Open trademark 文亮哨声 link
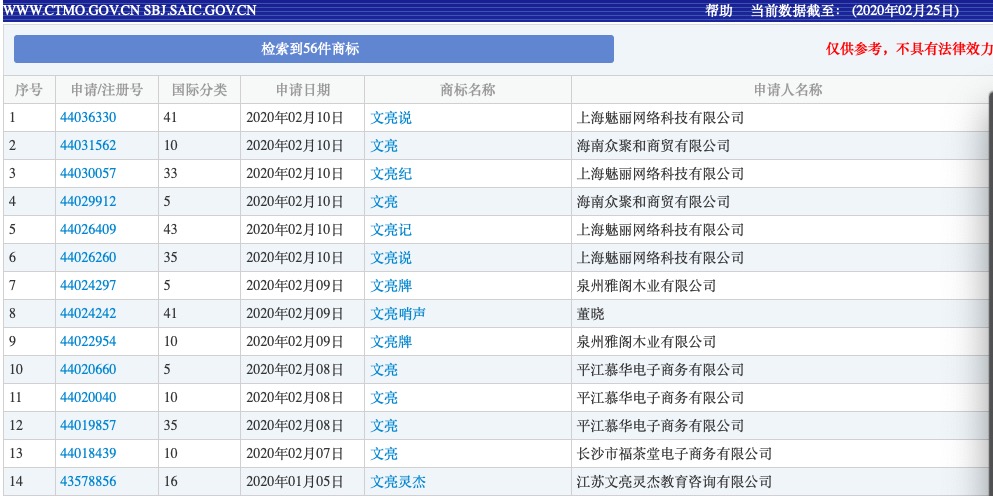Viewport: 993px width, 496px height. [x=398, y=314]
